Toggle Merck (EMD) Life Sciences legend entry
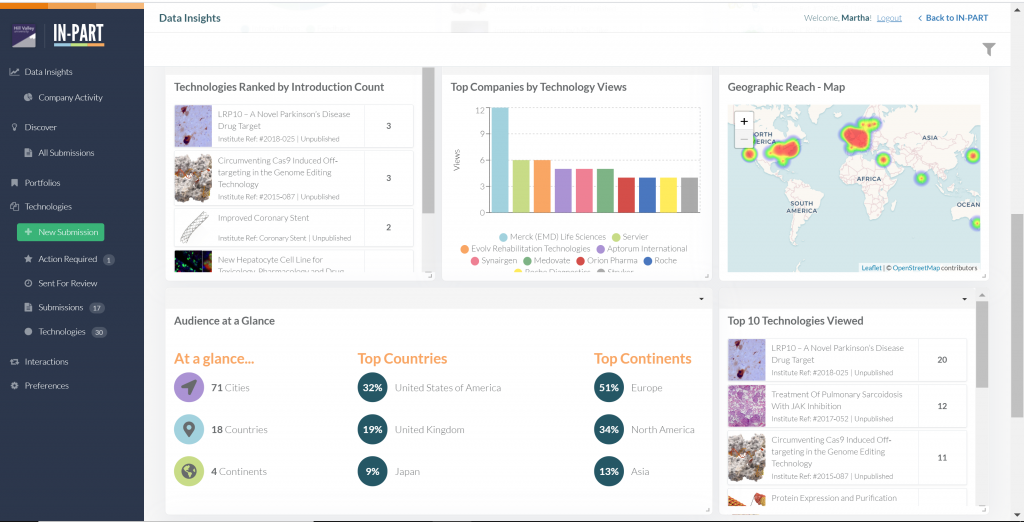This screenshot has width=1024, height=522. [x=552, y=237]
